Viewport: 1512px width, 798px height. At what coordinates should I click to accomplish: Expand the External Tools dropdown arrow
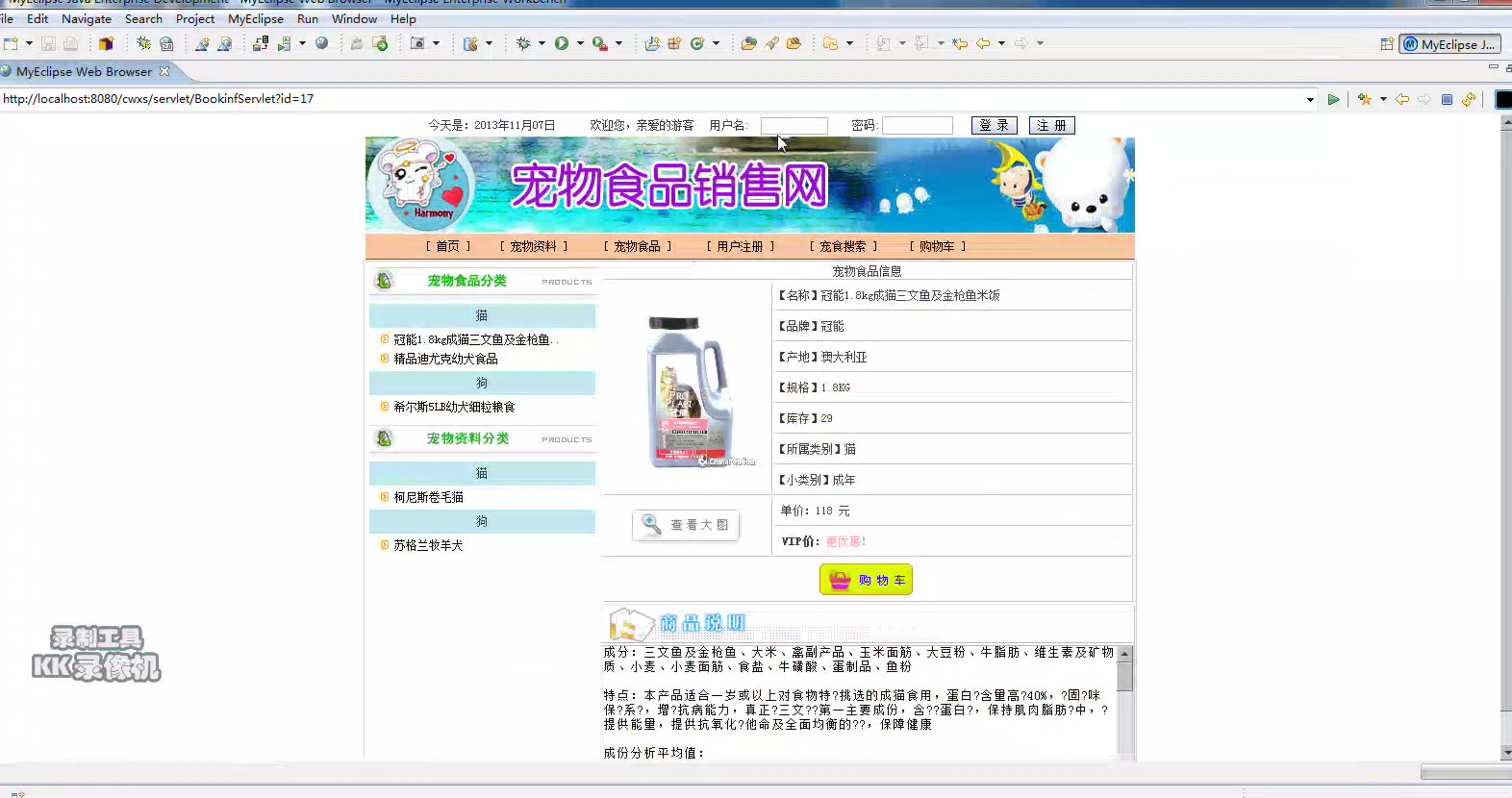point(618,43)
